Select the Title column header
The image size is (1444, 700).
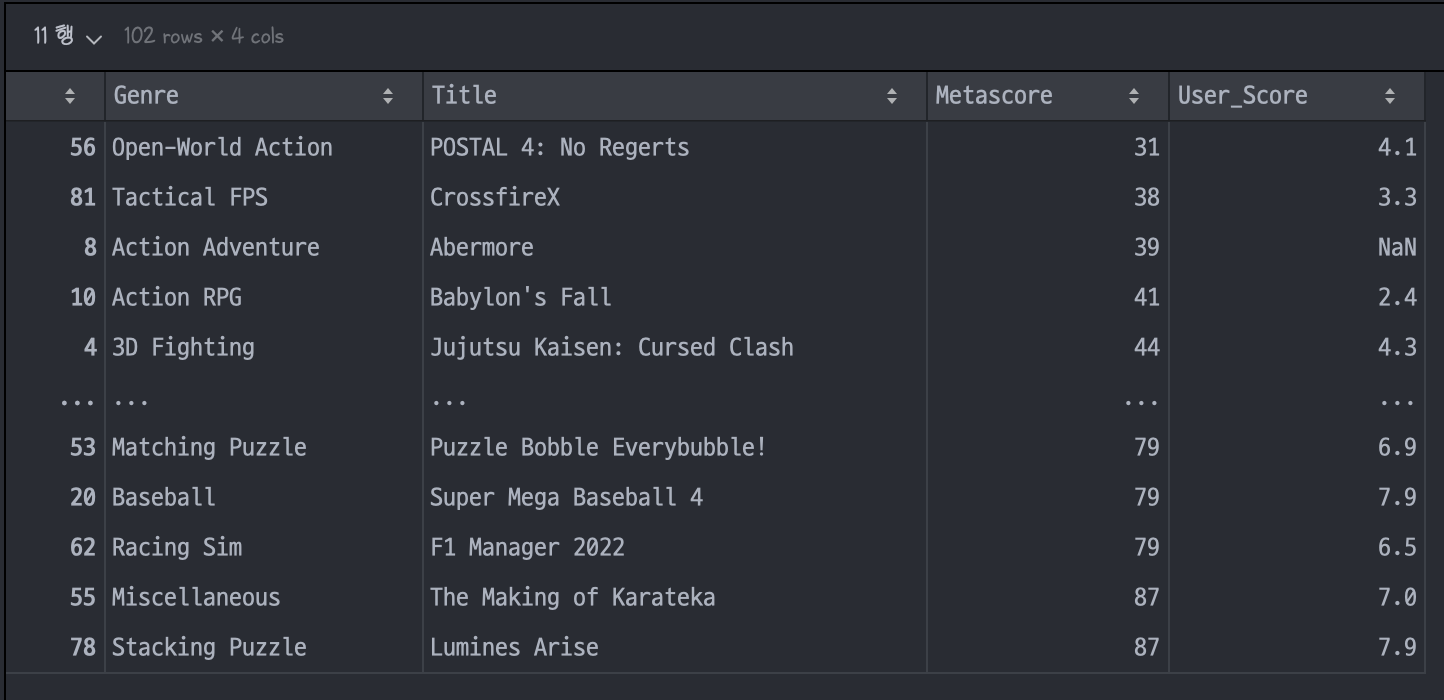pyautogui.click(x=675, y=96)
